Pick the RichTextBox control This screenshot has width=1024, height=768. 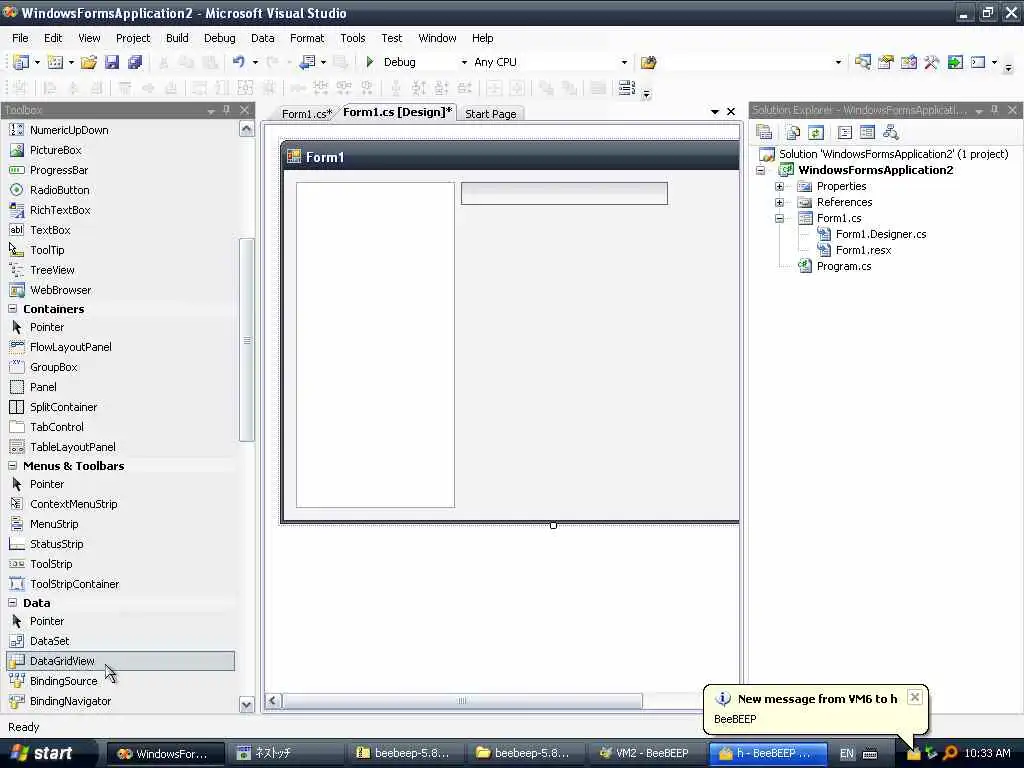coord(59,210)
